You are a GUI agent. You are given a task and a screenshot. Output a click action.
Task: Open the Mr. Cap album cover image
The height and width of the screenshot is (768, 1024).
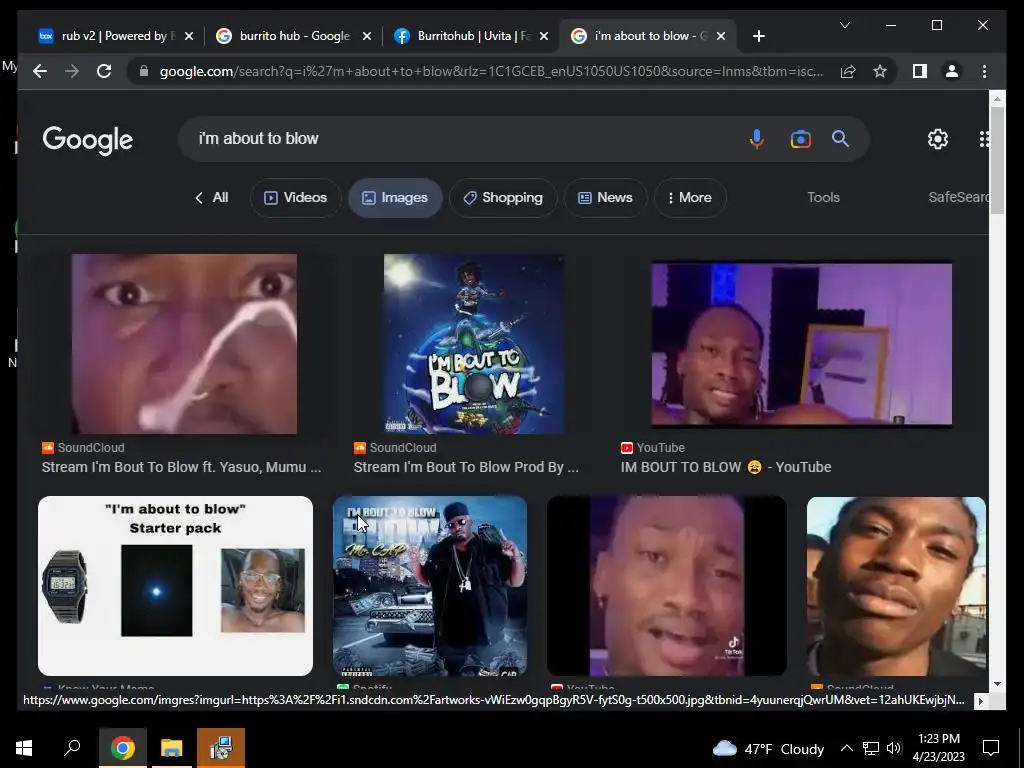click(430, 586)
